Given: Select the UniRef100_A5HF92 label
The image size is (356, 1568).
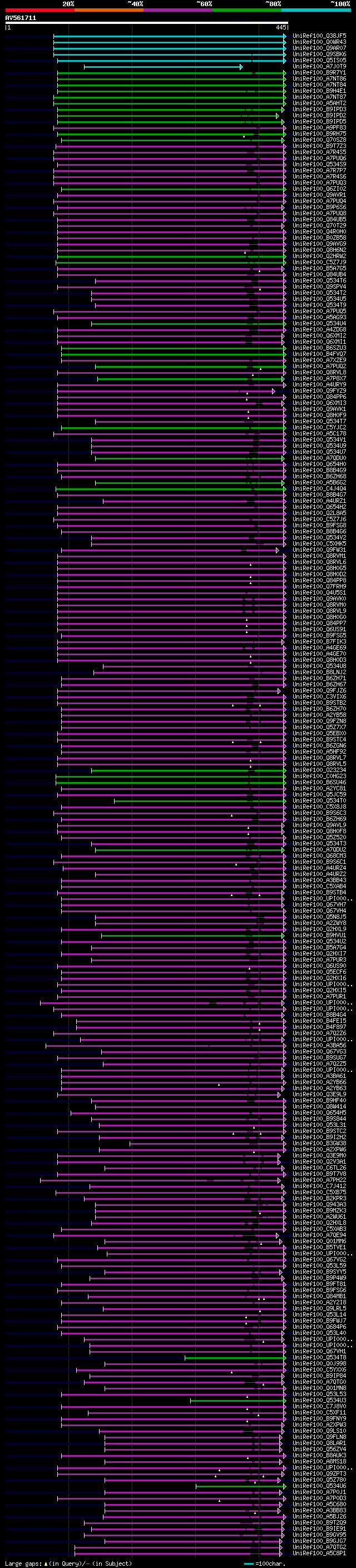Looking at the screenshot, I should [319, 752].
